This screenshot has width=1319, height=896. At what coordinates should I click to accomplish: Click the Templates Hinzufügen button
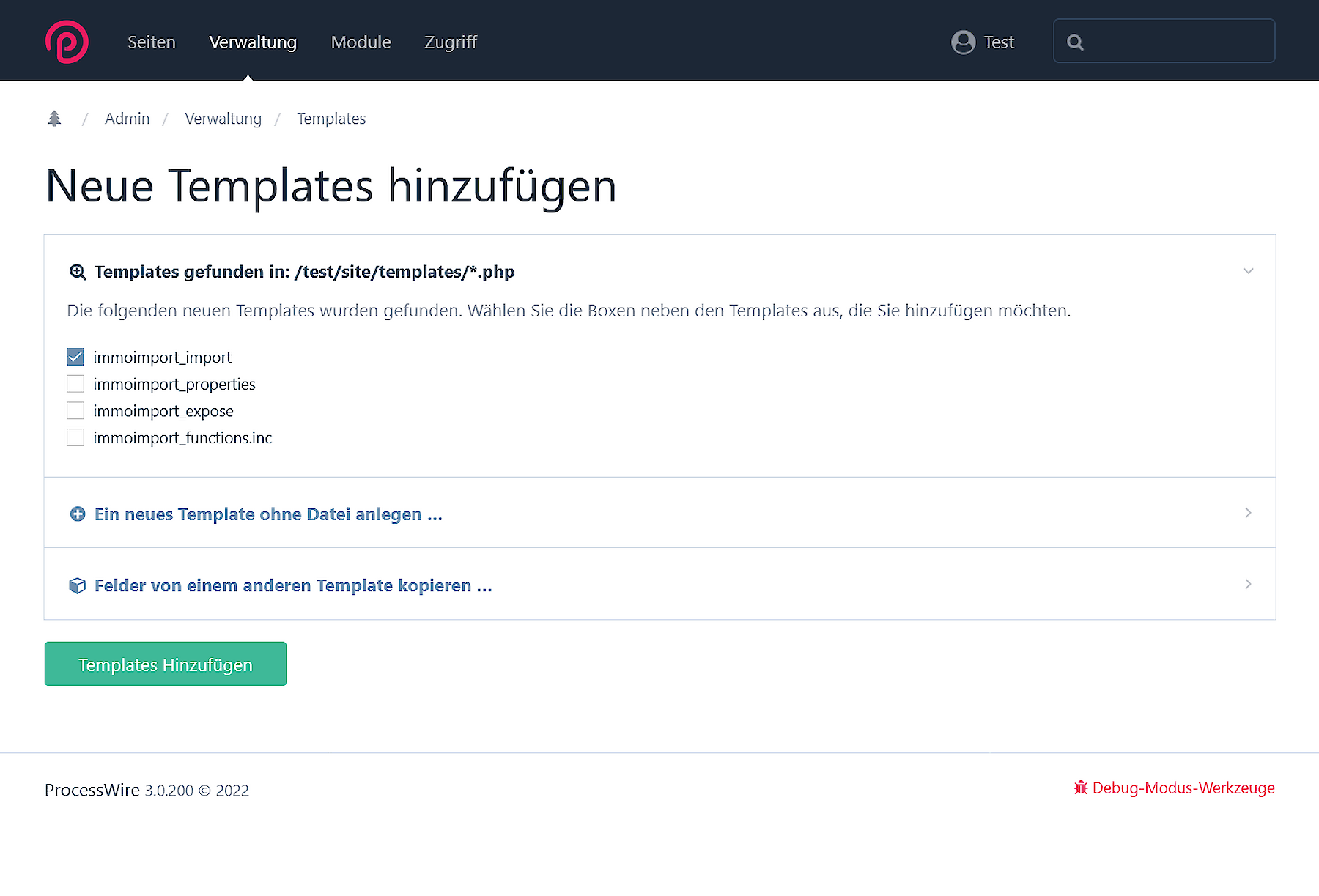pyautogui.click(x=165, y=664)
